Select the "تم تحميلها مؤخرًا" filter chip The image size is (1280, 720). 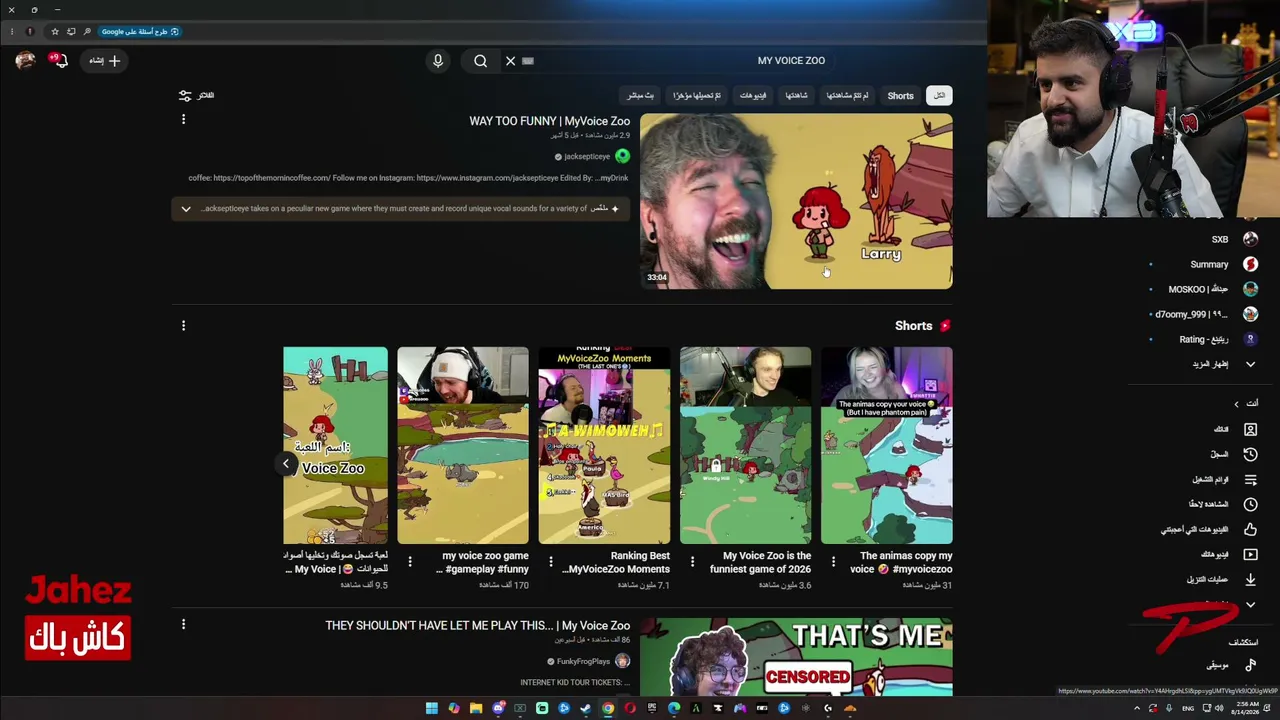(x=696, y=96)
